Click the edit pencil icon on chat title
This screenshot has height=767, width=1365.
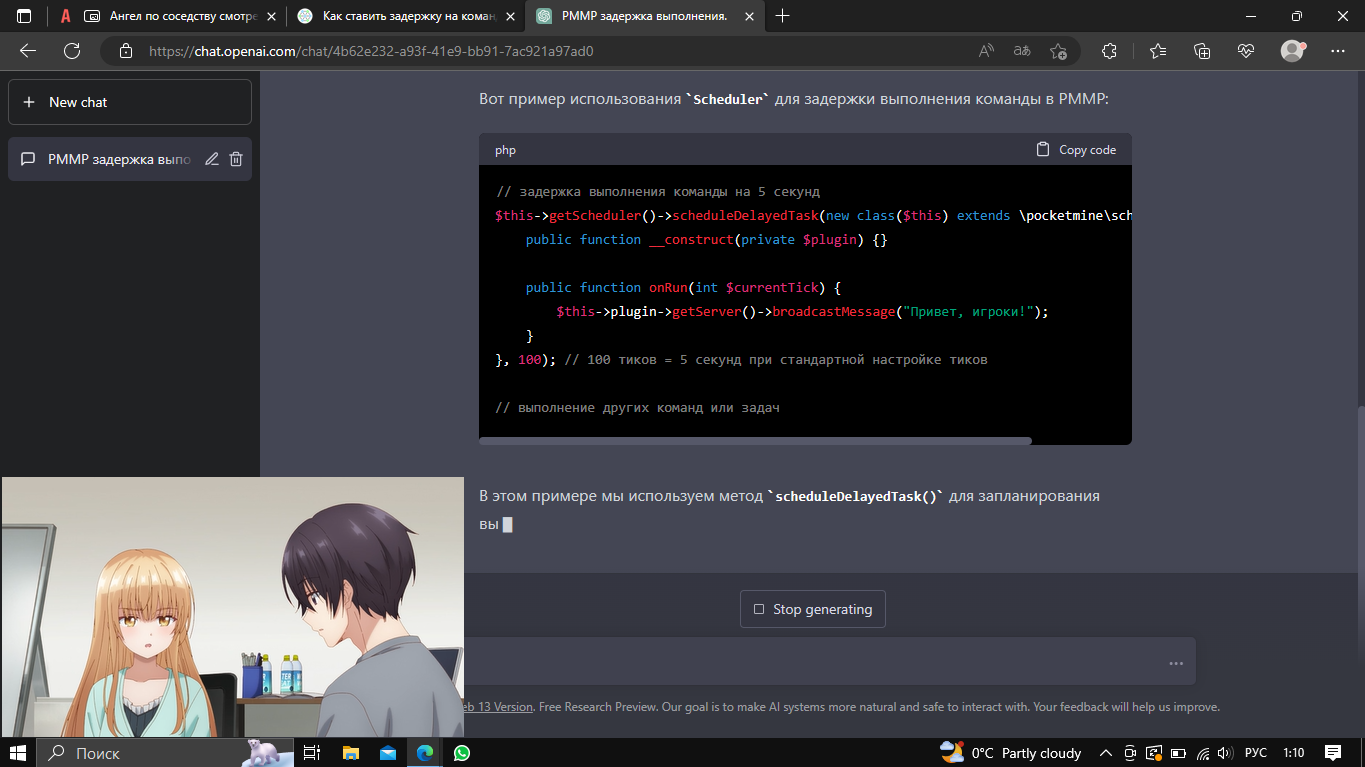pyautogui.click(x=211, y=159)
